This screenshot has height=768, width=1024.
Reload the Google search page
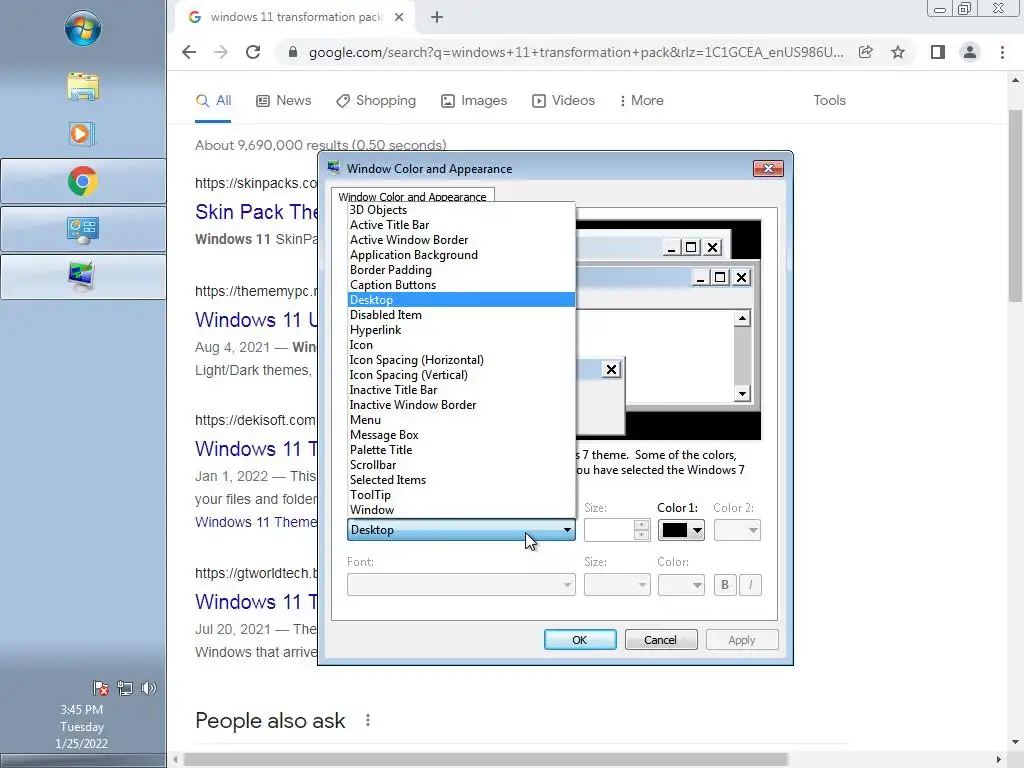(253, 52)
